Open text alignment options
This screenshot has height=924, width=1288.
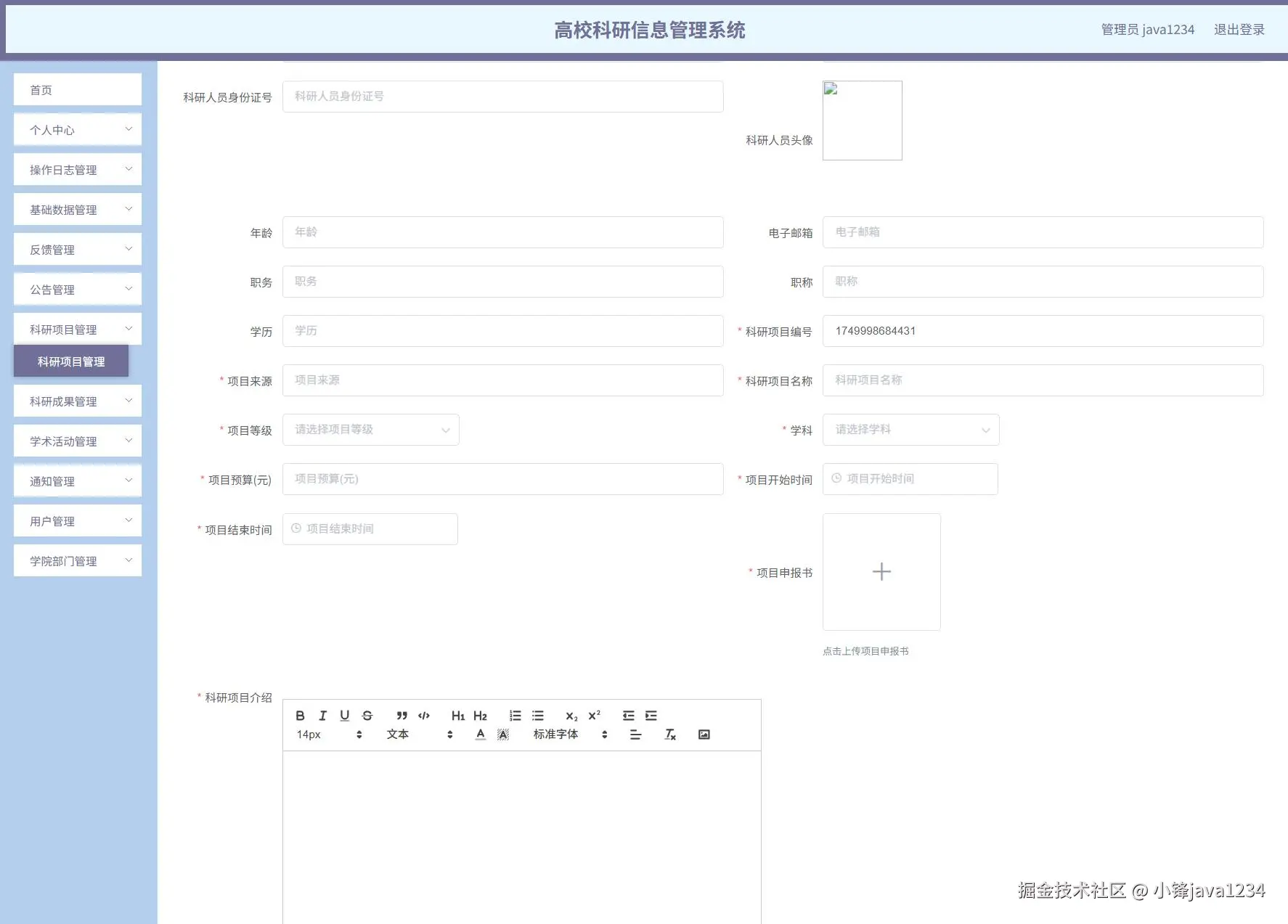pyautogui.click(x=636, y=735)
